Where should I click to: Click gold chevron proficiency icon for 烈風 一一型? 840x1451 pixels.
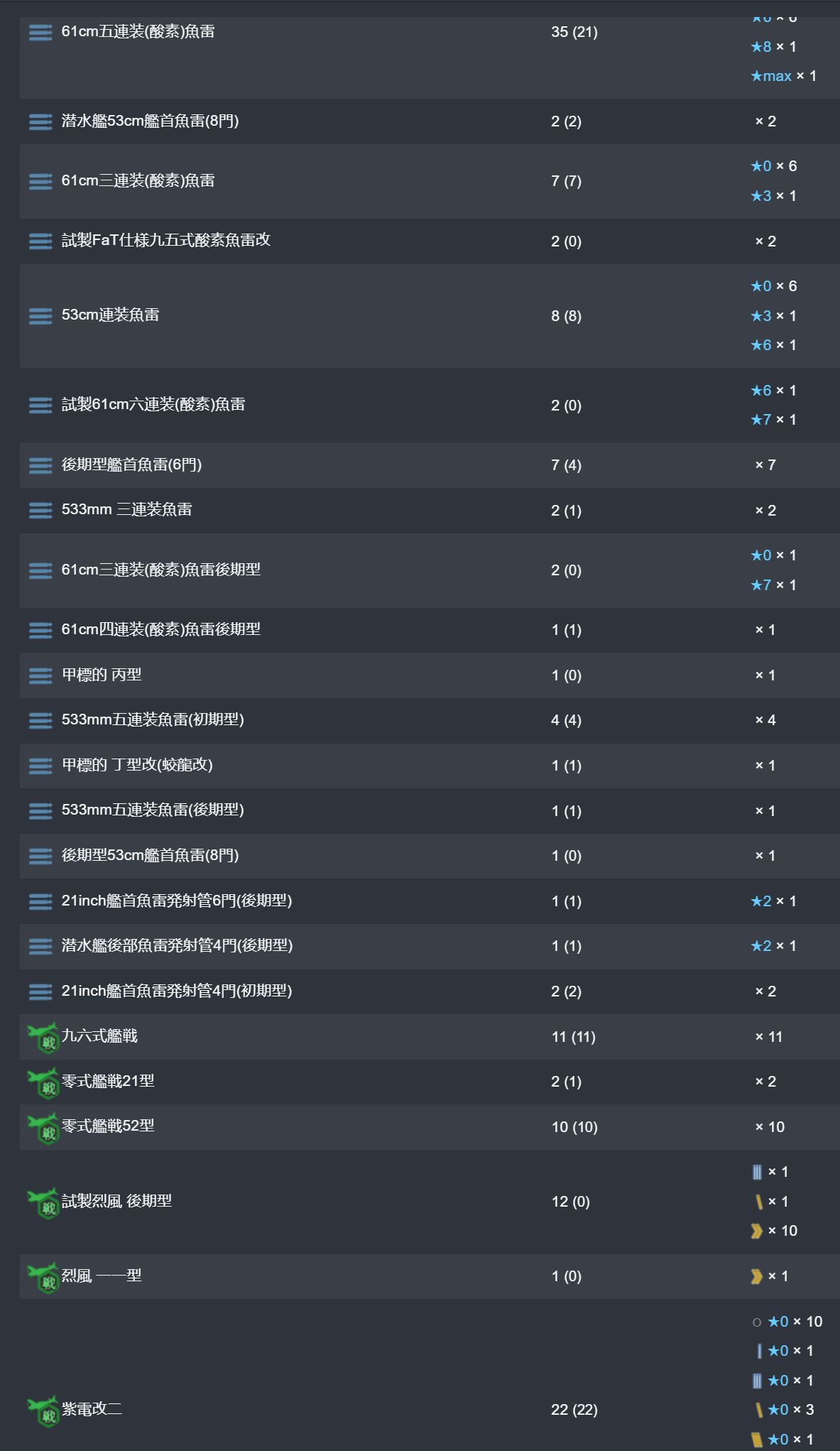[756, 1276]
